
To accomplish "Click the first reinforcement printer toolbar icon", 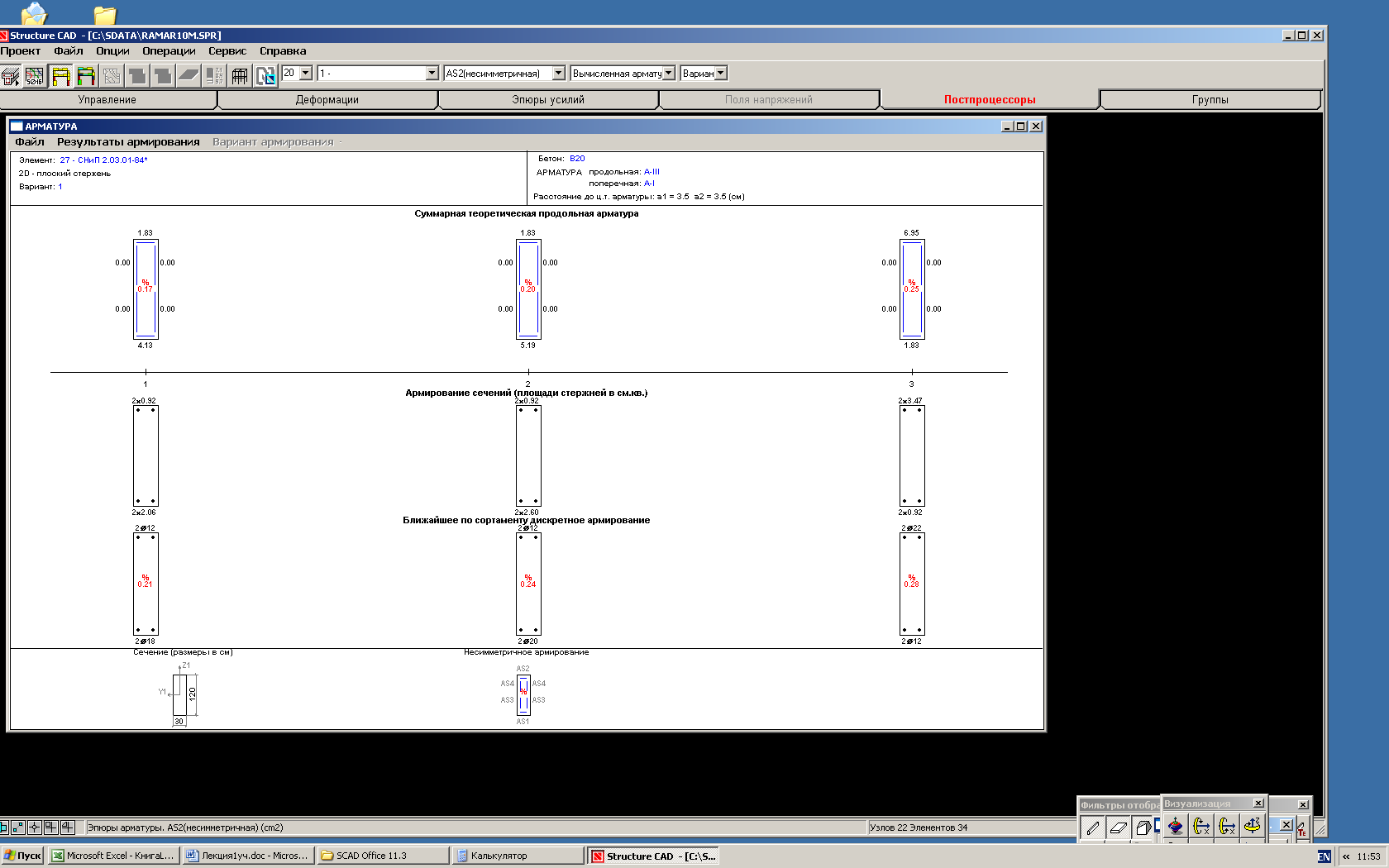I will click(10, 76).
